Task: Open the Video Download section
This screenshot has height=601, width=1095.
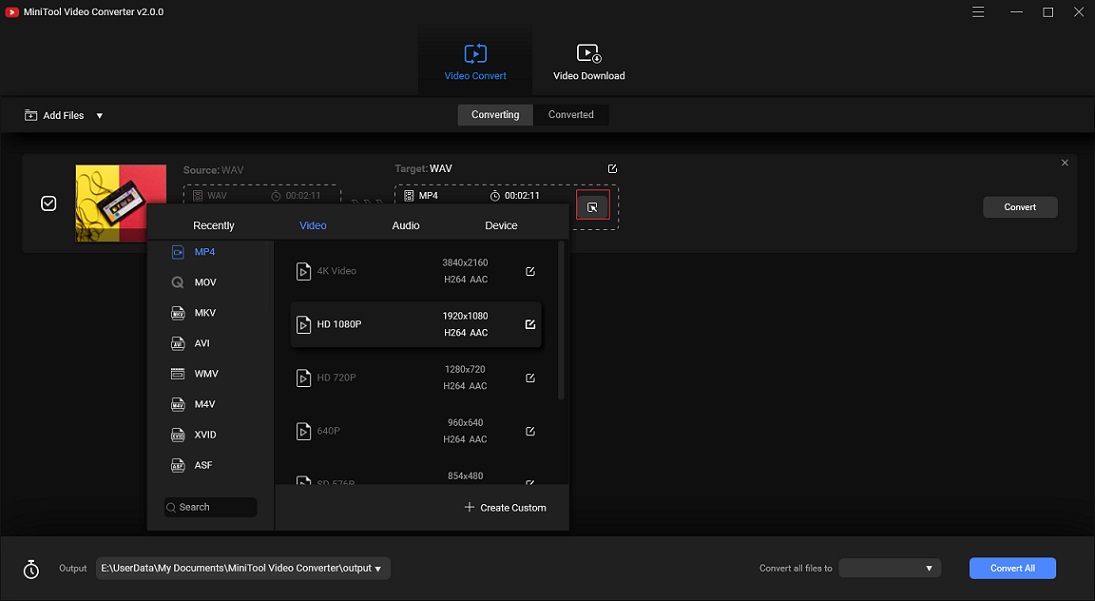Action: point(589,62)
